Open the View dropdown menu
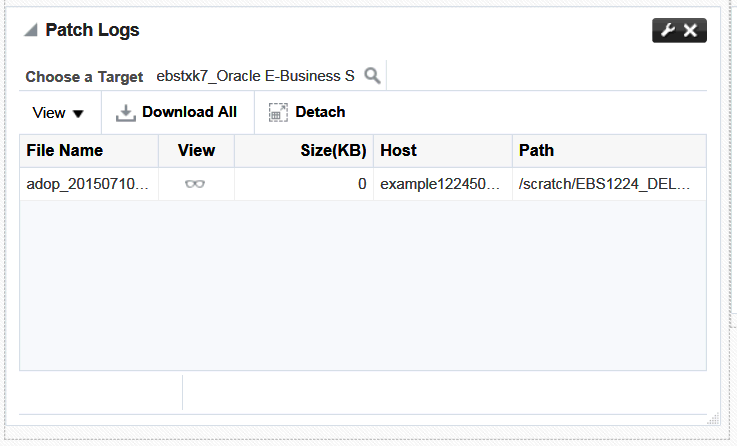737x446 pixels. 58,113
